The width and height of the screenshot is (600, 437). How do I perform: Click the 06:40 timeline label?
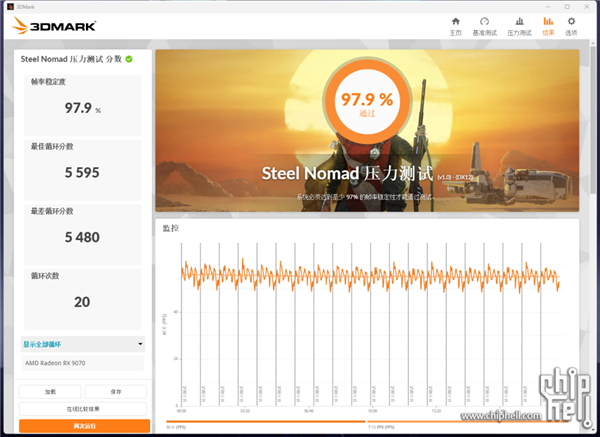pyautogui.click(x=309, y=411)
